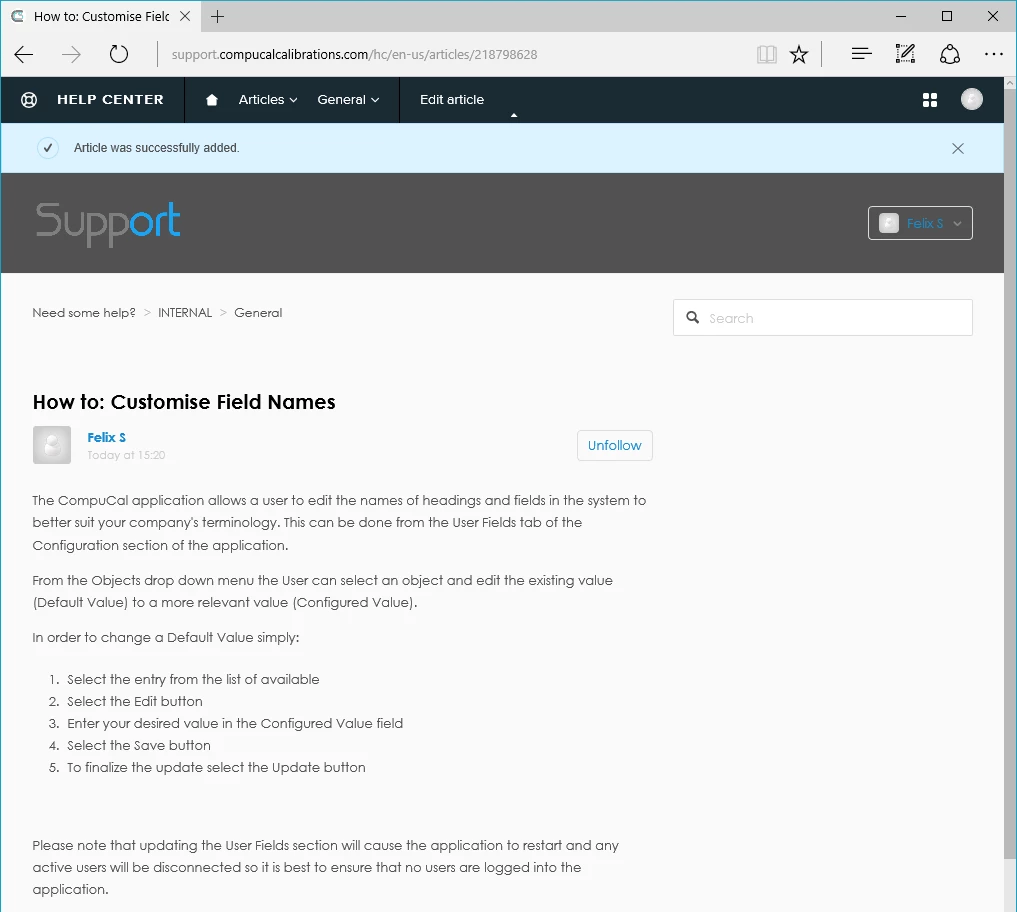Open reading view book icon
Image resolution: width=1017 pixels, height=912 pixels.
tap(767, 54)
